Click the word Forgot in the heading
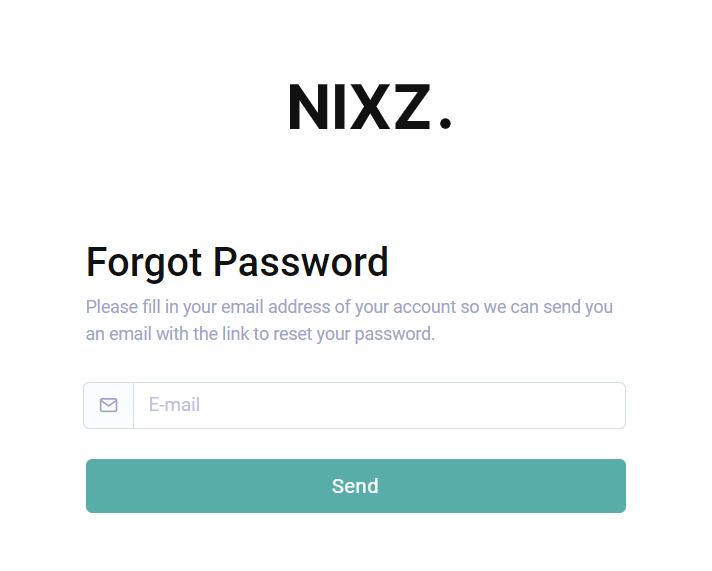Viewport: 712px width, 571px height. click(x=143, y=263)
